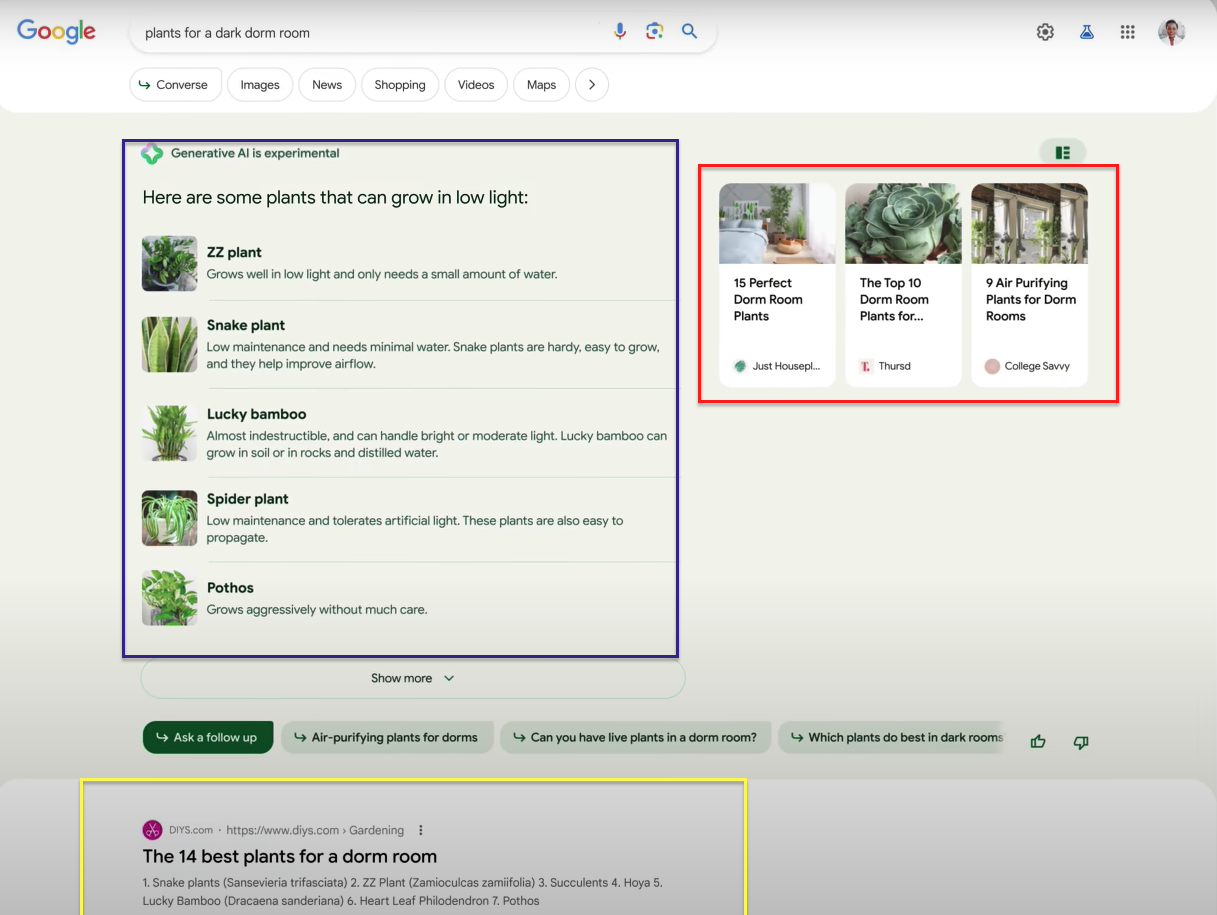
Task: Expand the Show more AI results
Action: tap(412, 678)
